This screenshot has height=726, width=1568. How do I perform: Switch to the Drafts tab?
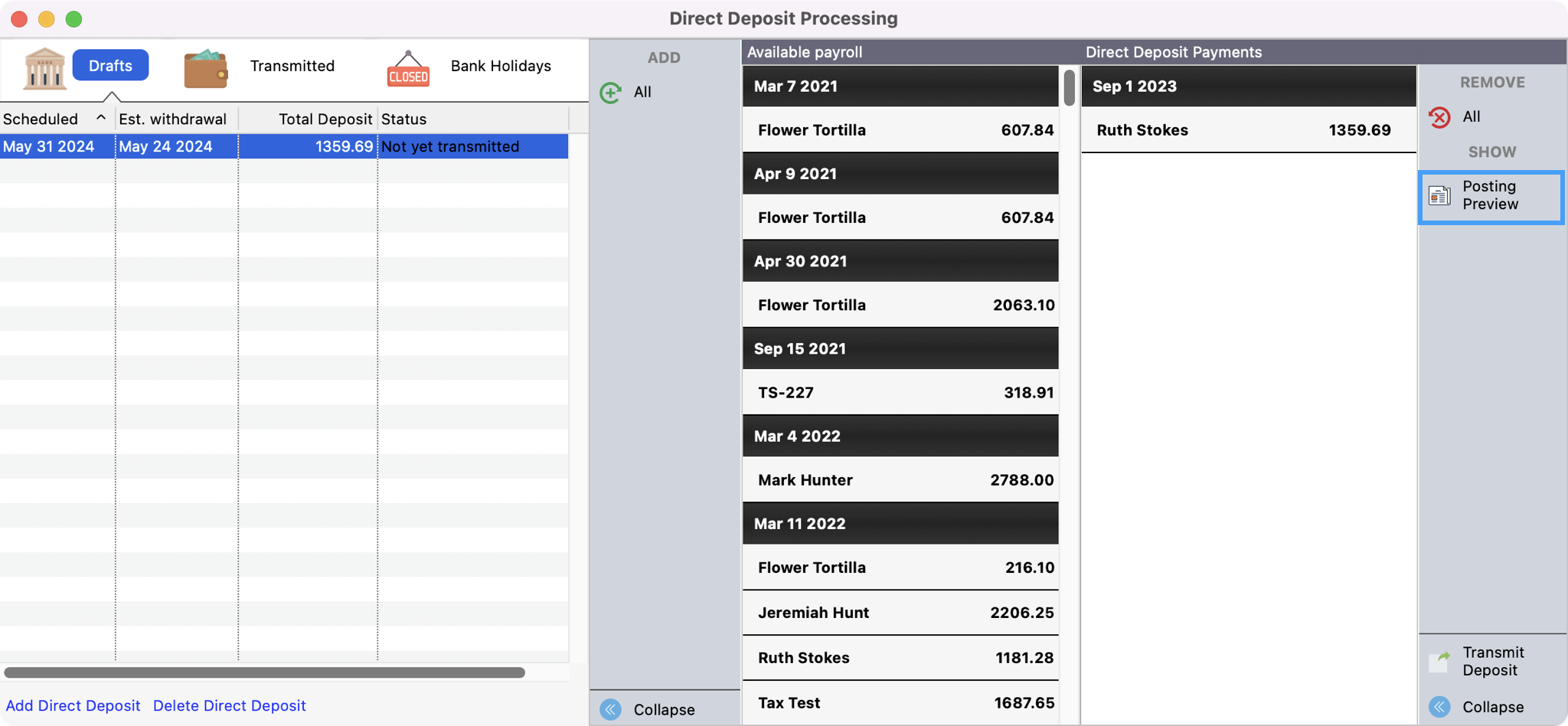(110, 66)
